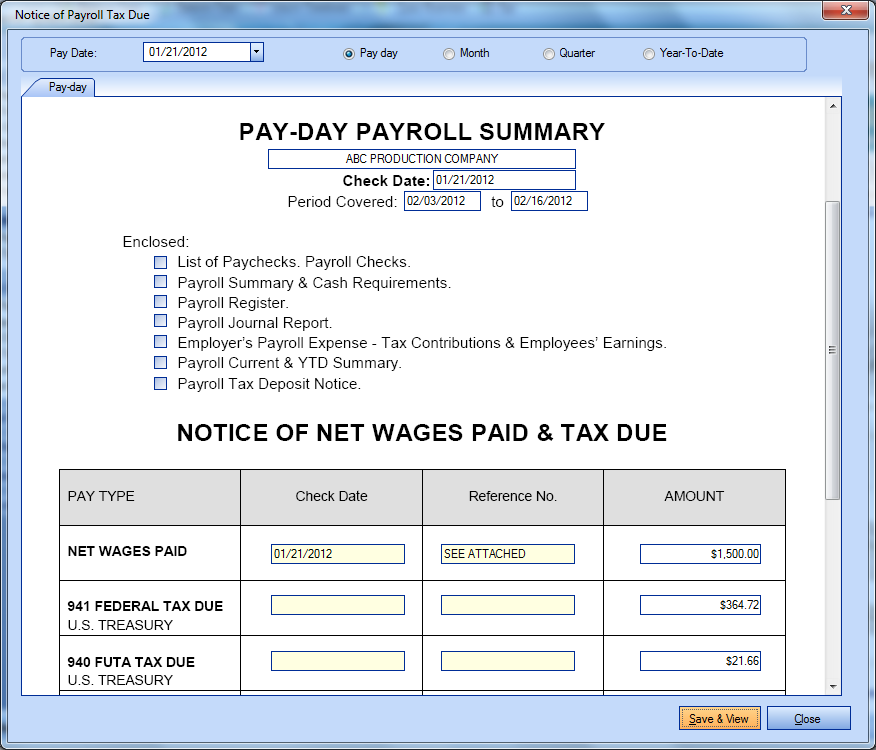Click the 941 Federal Tax reference number field

[507, 605]
